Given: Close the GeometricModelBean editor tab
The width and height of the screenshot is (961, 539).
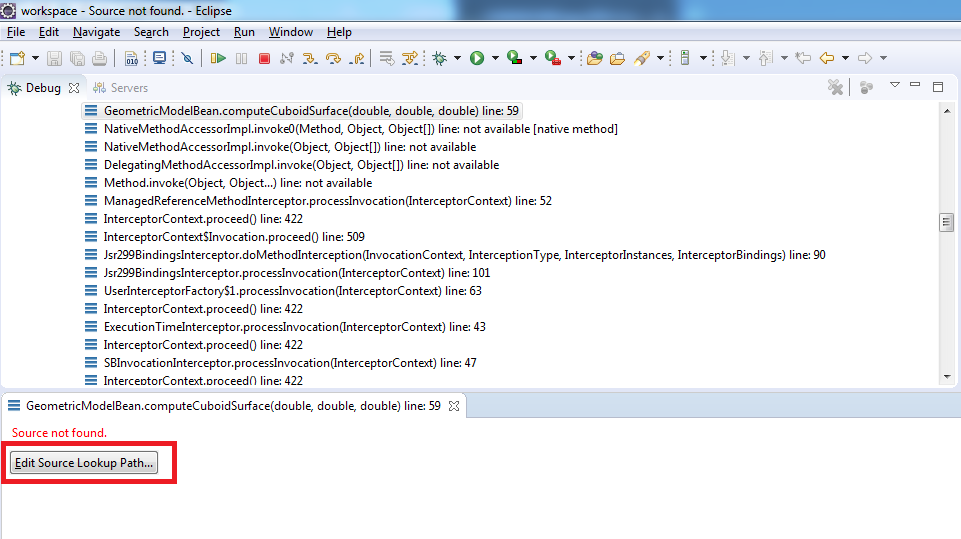Looking at the screenshot, I should [454, 406].
